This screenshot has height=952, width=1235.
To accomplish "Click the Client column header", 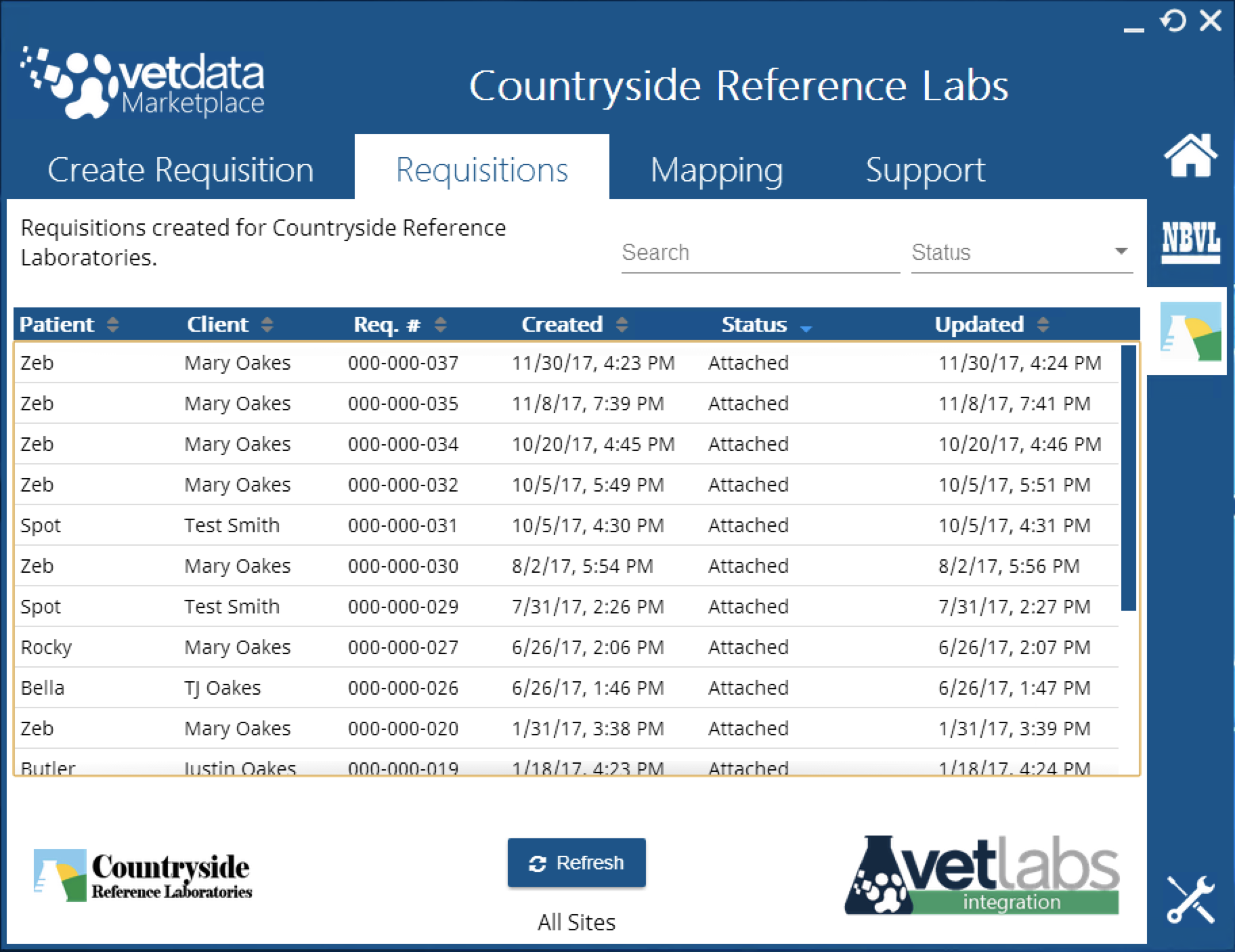I will 217,325.
